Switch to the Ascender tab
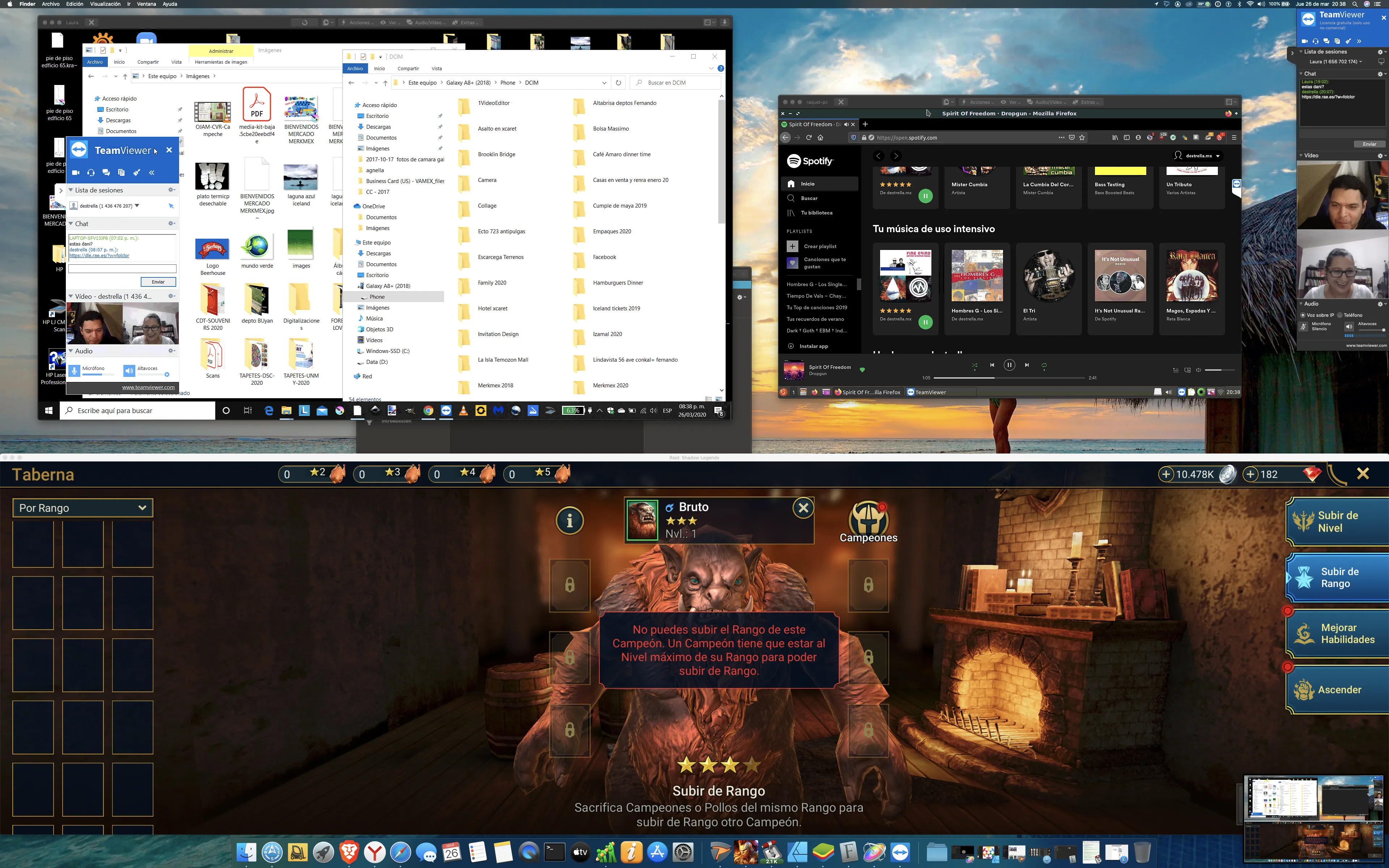1389x868 pixels. pos(1337,689)
